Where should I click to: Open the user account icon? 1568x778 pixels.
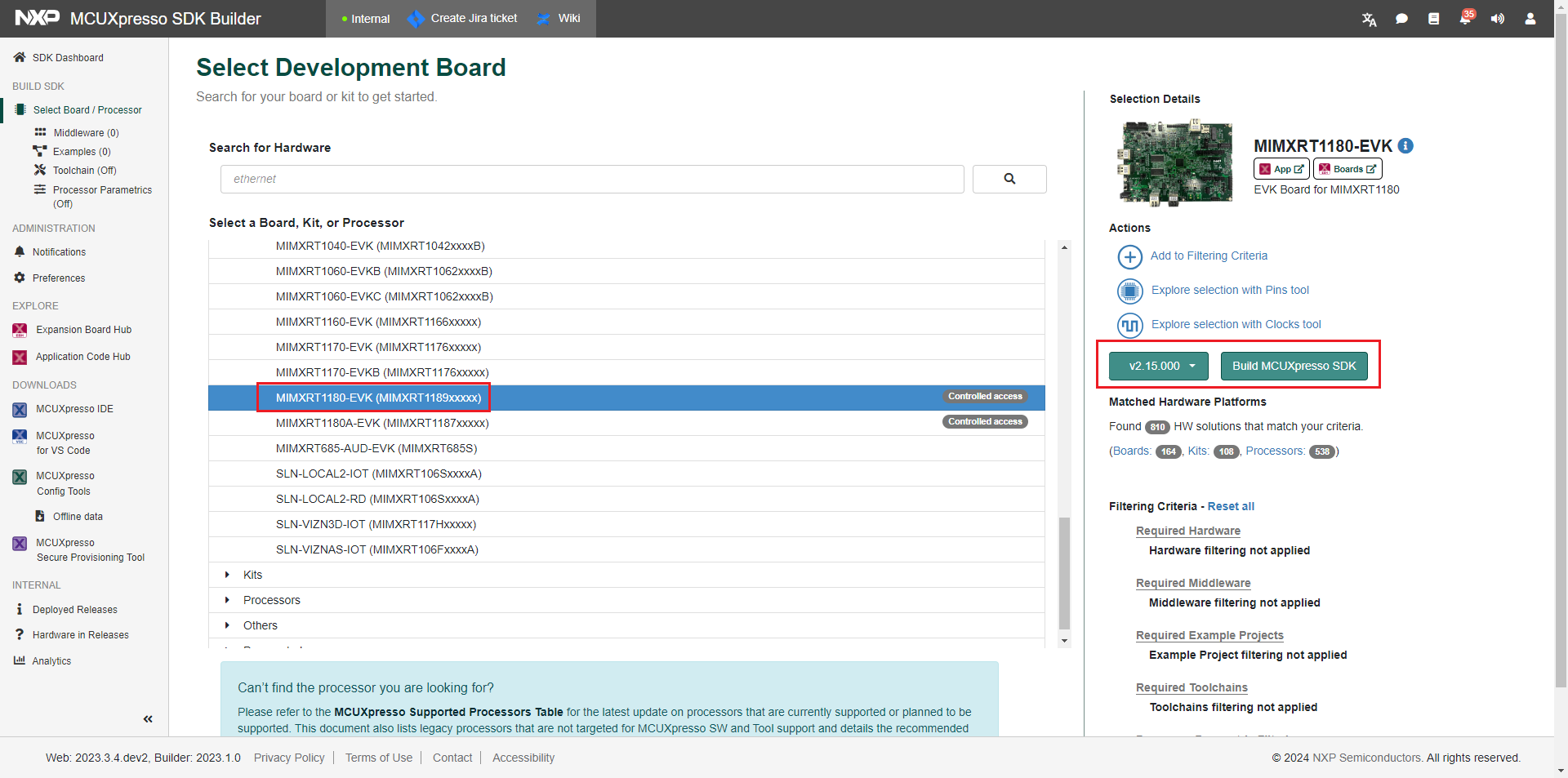[x=1530, y=19]
